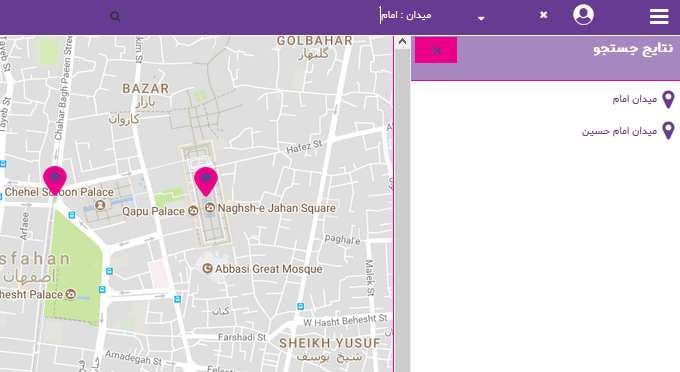Image resolution: width=680 pixels, height=372 pixels.
Task: Select the میدان امام search result
Action: point(634,99)
